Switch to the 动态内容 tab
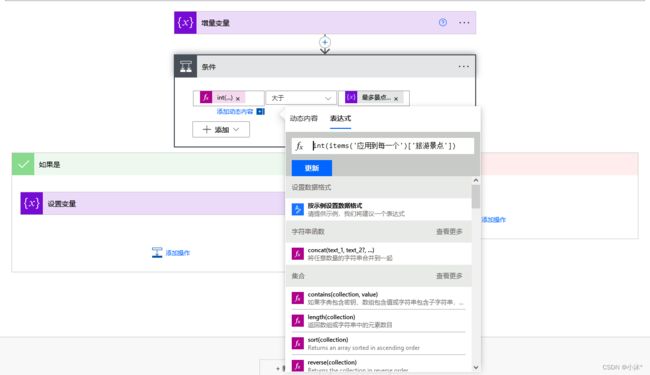This screenshot has width=650, height=375. pos(303,119)
